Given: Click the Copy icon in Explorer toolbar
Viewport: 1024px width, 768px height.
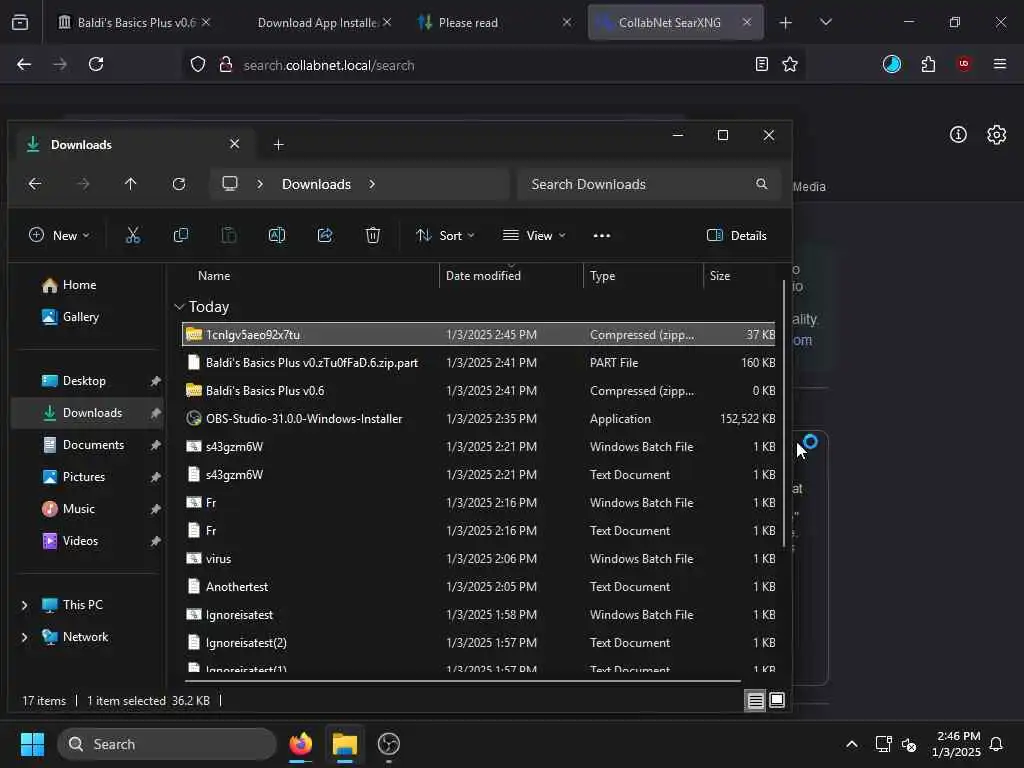Looking at the screenshot, I should (x=181, y=235).
